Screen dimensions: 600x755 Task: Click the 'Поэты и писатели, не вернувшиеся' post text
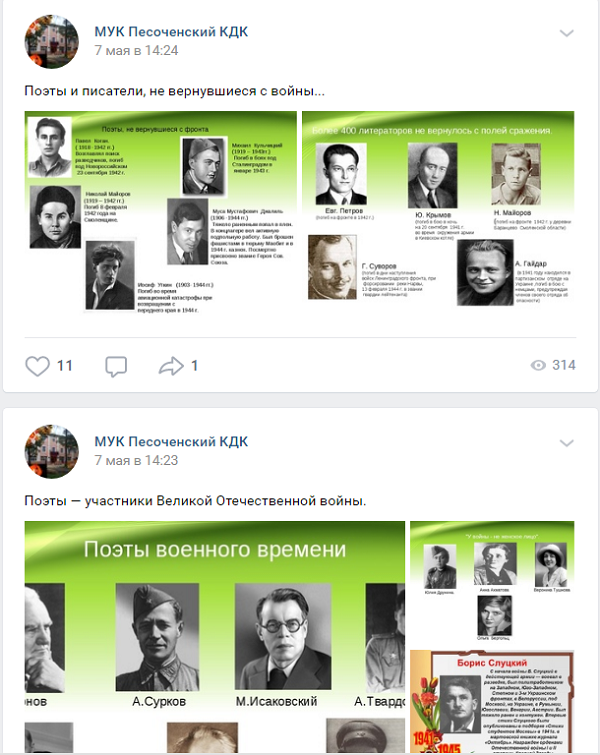coord(174,91)
